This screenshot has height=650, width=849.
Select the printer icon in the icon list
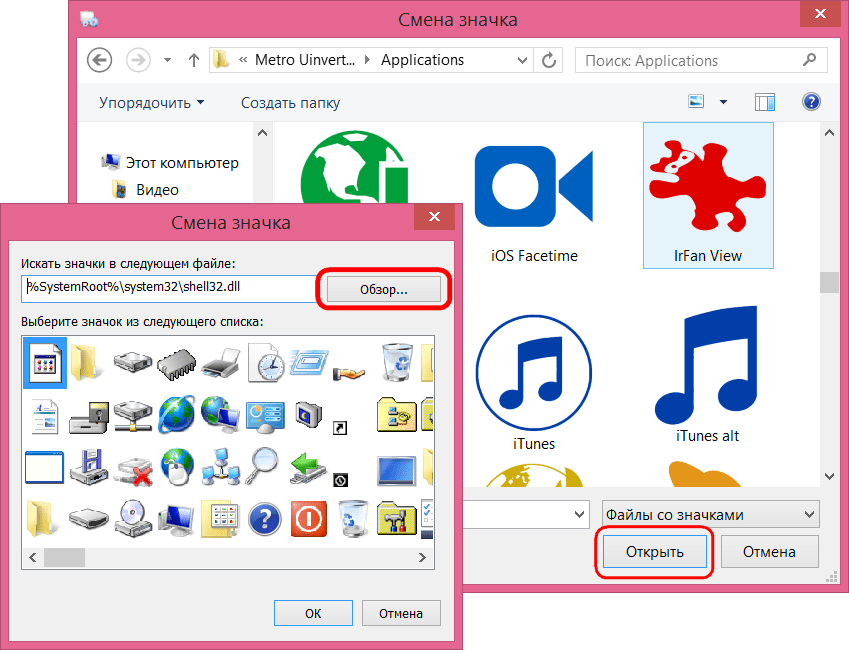[221, 363]
